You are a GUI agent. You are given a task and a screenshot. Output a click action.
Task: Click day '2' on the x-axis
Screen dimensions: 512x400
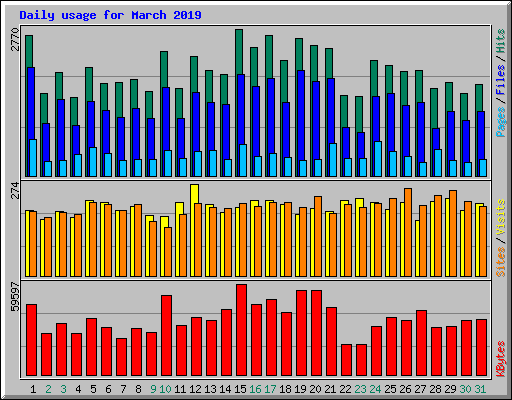click(48, 389)
